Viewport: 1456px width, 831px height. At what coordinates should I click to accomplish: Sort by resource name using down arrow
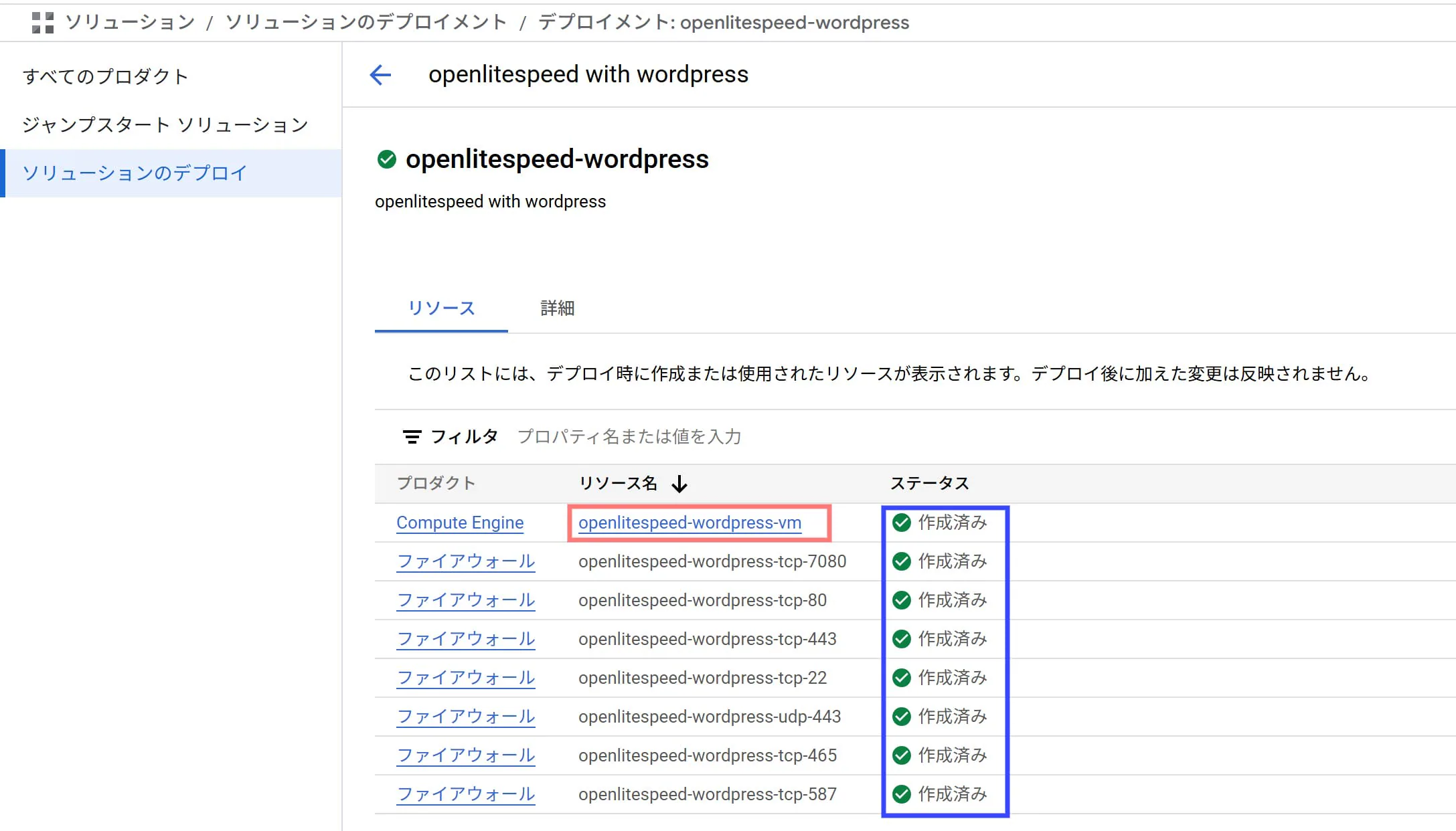tap(679, 484)
